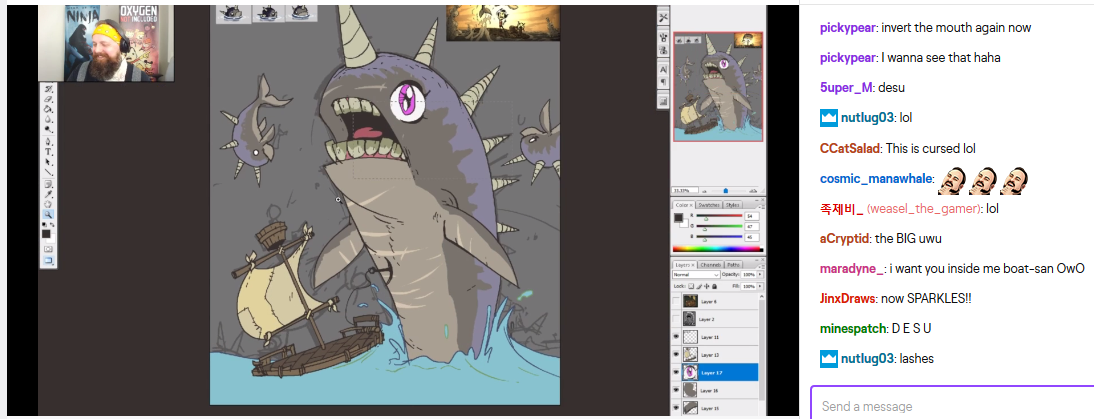The height and width of the screenshot is (419, 1094).
Task: Hide Layer 11 using its eye icon
Action: (676, 336)
